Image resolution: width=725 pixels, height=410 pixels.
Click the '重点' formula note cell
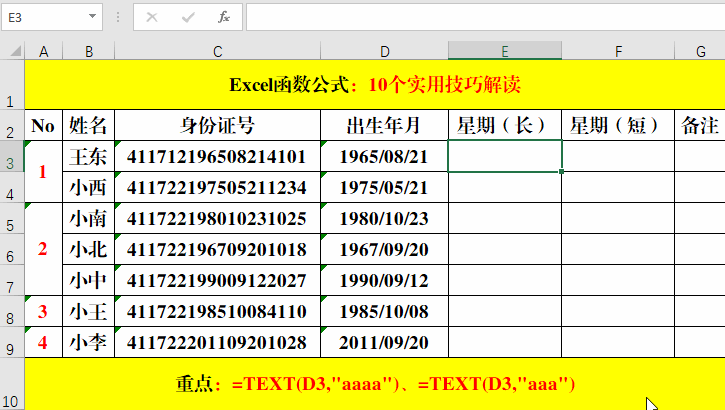(x=375, y=384)
